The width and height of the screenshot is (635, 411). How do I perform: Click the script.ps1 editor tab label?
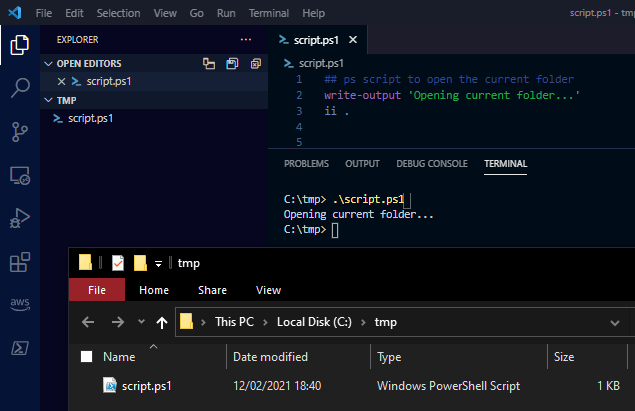pyautogui.click(x=316, y=40)
